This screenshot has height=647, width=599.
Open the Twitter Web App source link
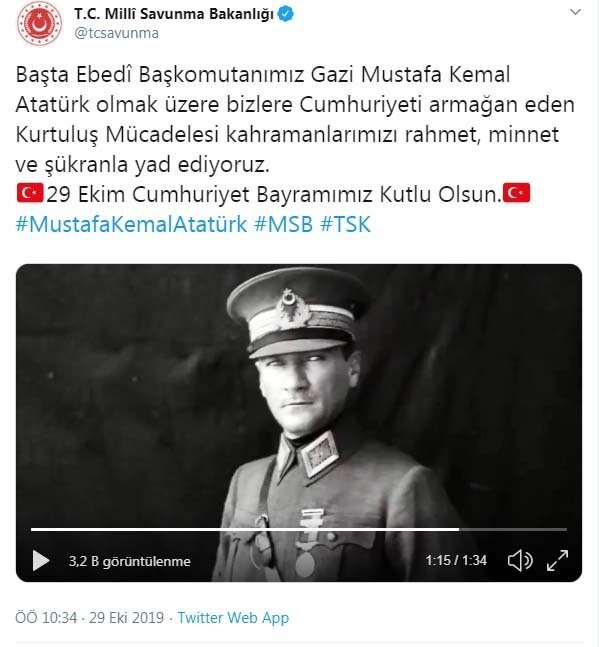(233, 618)
